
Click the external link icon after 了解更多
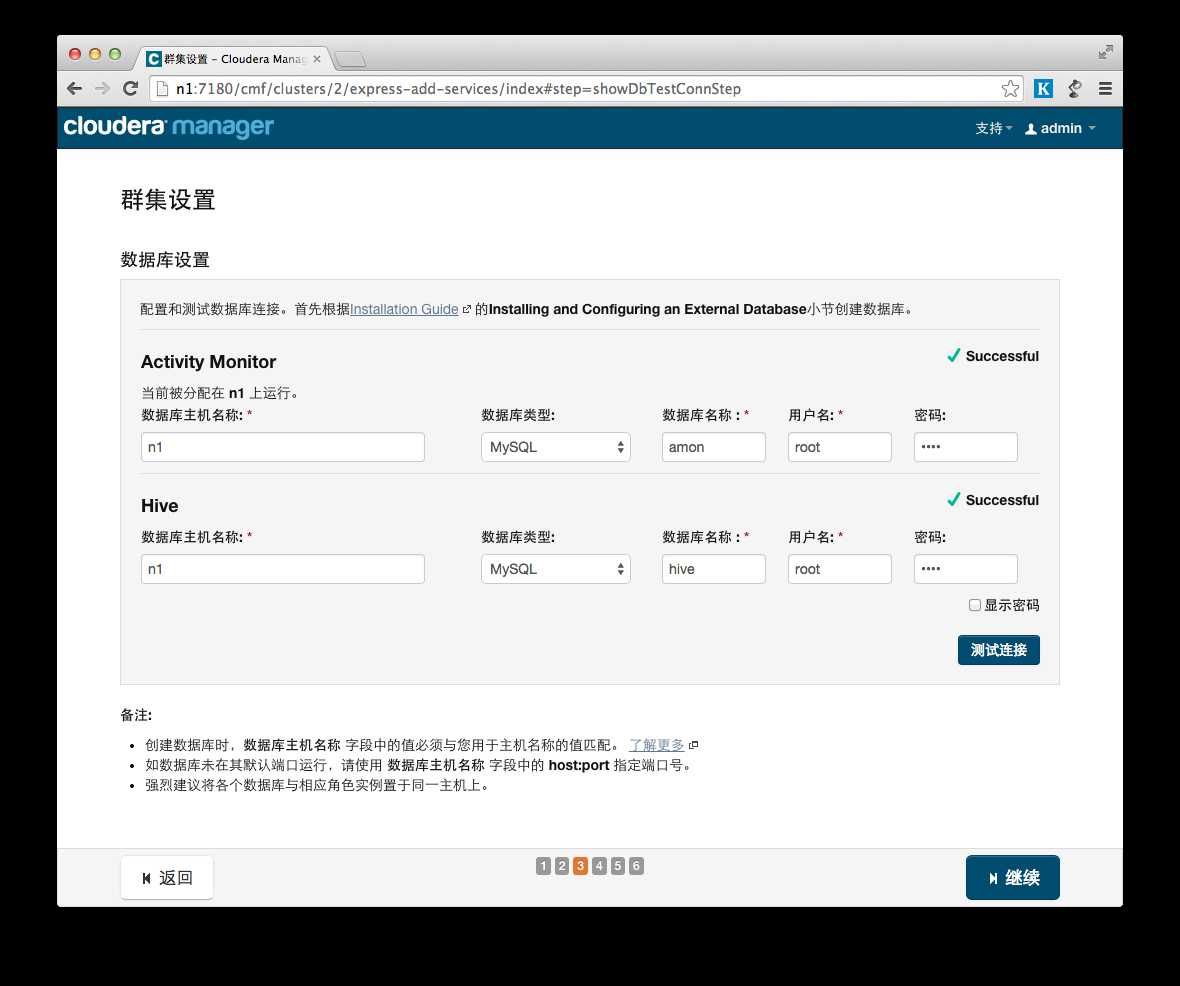point(694,745)
